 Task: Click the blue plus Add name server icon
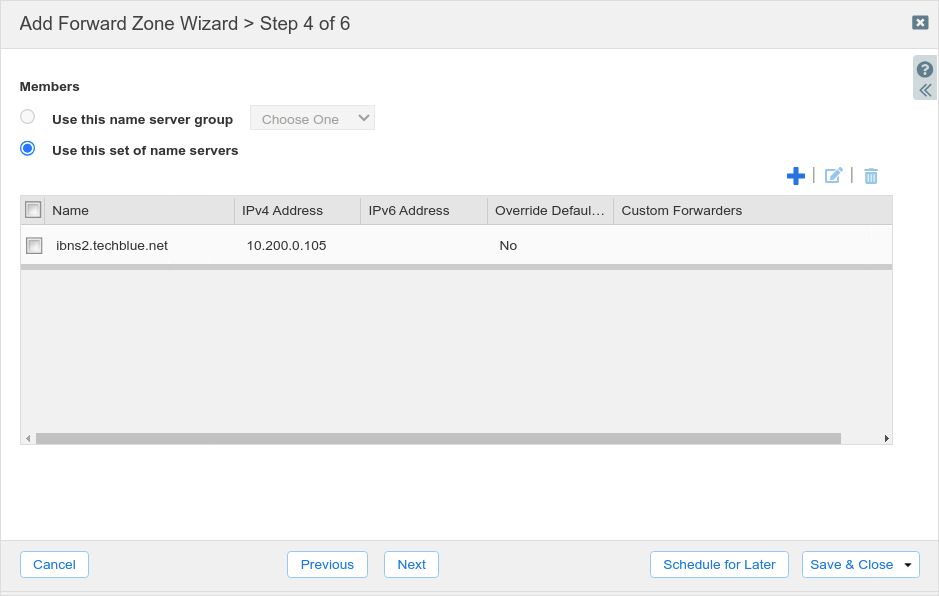coord(796,176)
